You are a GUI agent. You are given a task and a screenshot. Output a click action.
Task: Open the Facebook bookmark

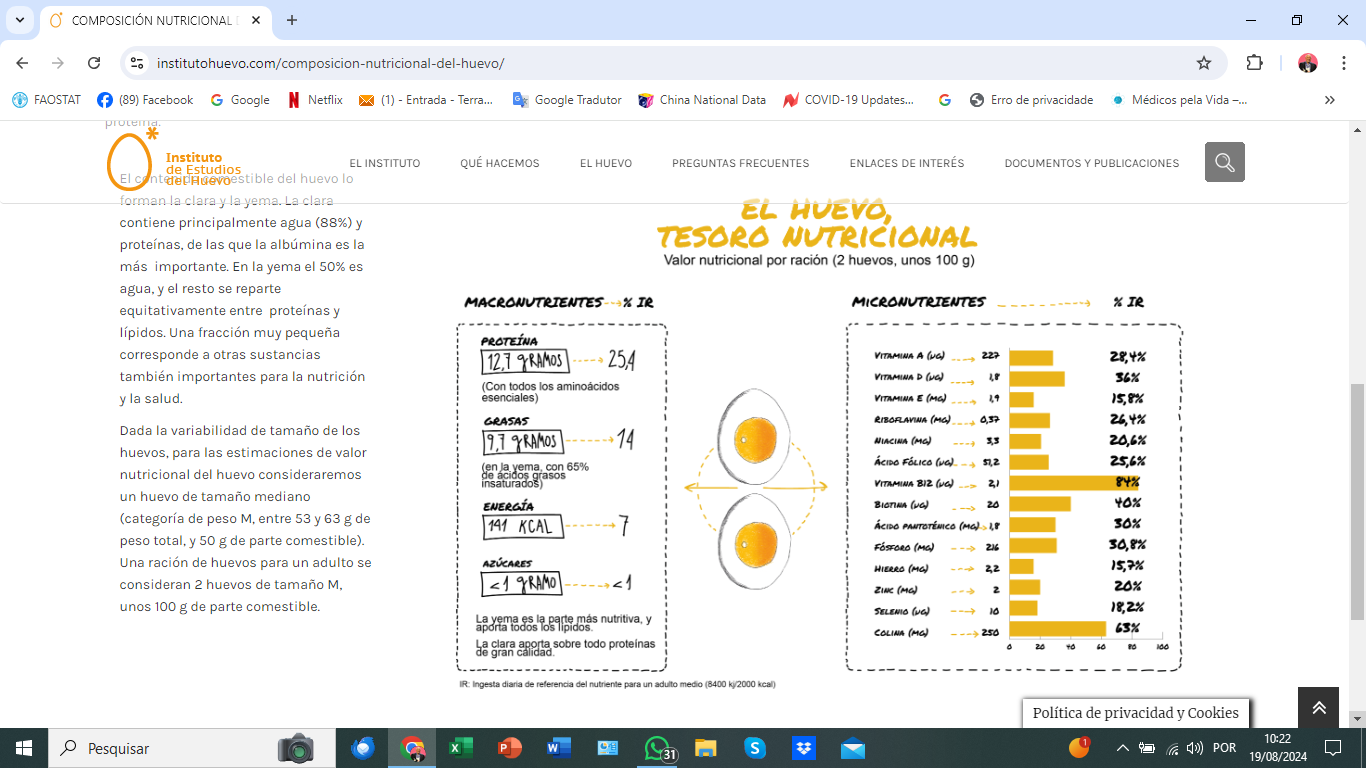pyautogui.click(x=145, y=100)
